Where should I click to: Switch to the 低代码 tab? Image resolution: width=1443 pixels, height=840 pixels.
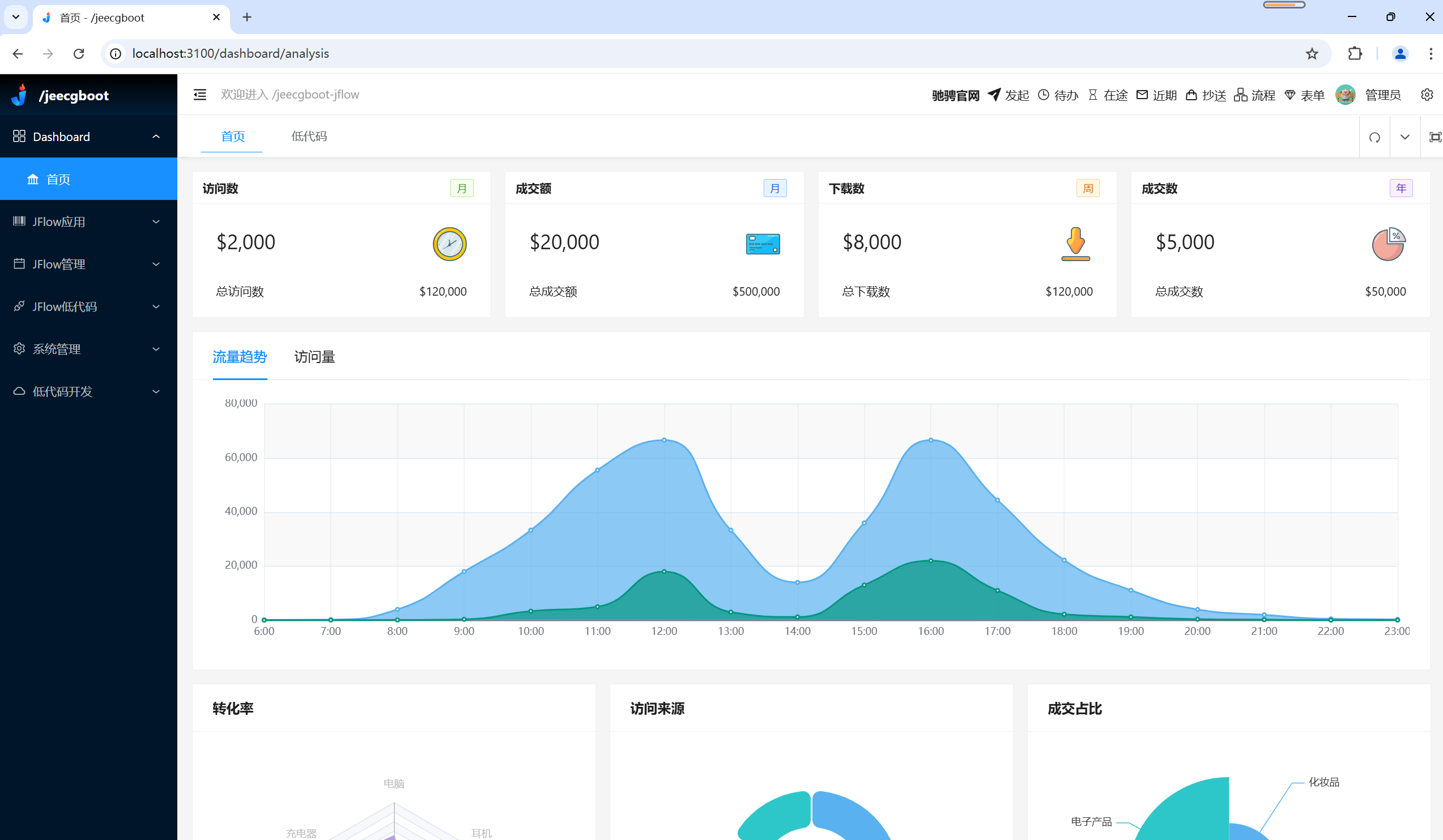point(309,137)
